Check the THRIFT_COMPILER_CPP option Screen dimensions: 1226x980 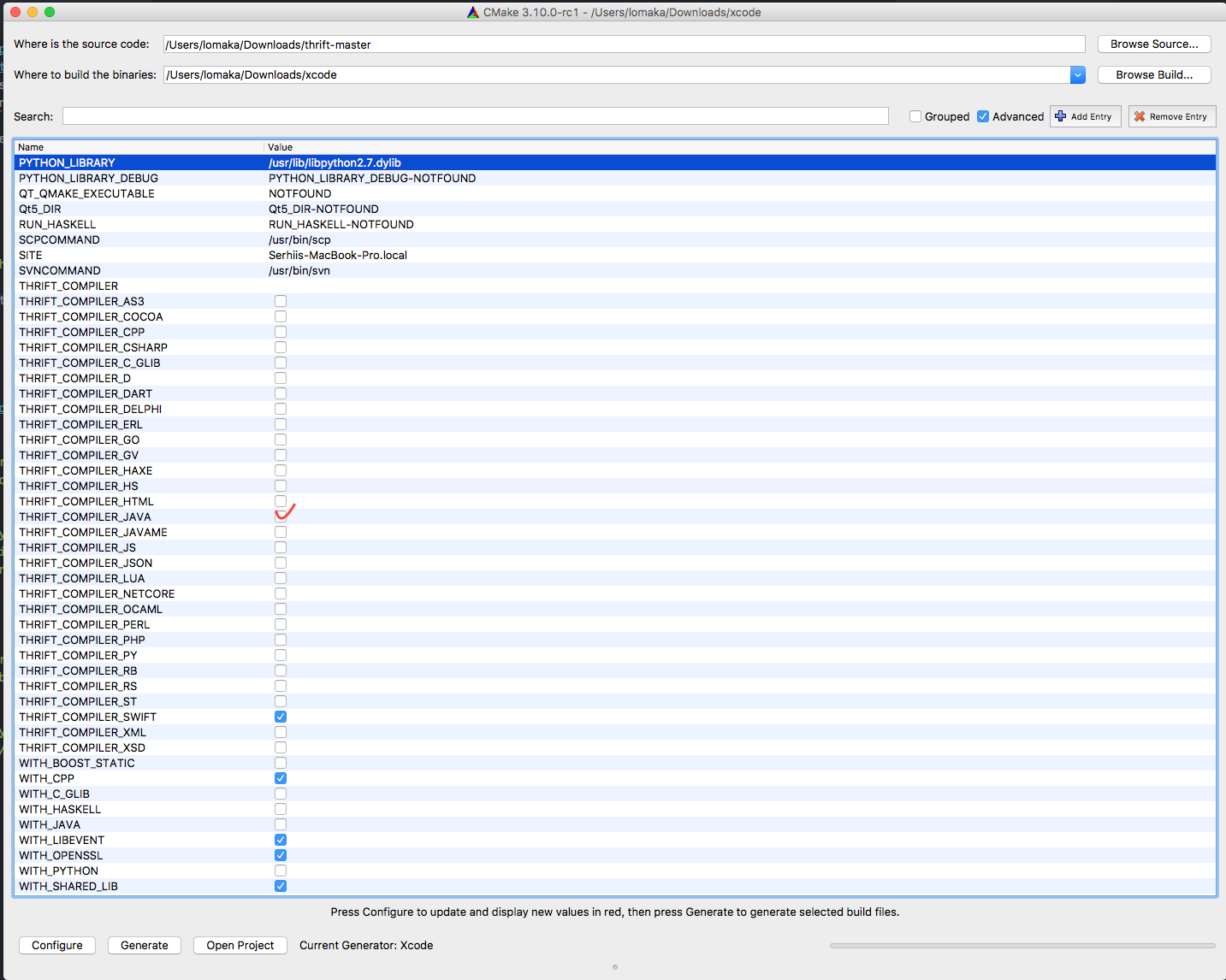click(281, 332)
